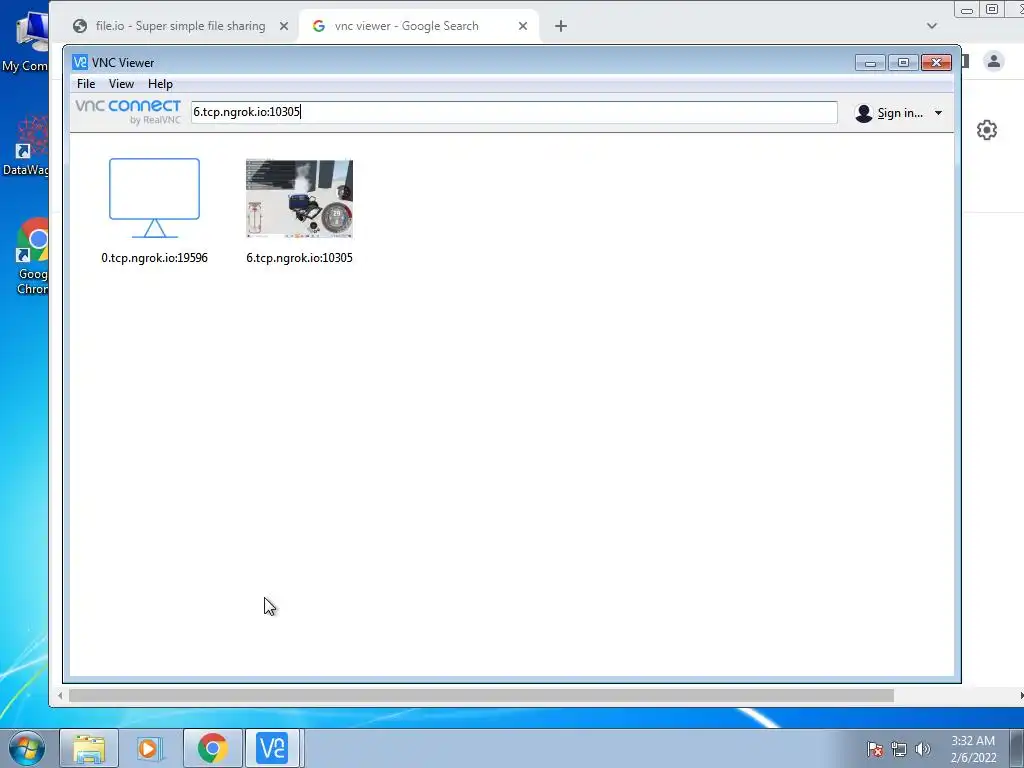Select the My Computer desktop icon
Image resolution: width=1024 pixels, height=768 pixels.
click(x=26, y=42)
